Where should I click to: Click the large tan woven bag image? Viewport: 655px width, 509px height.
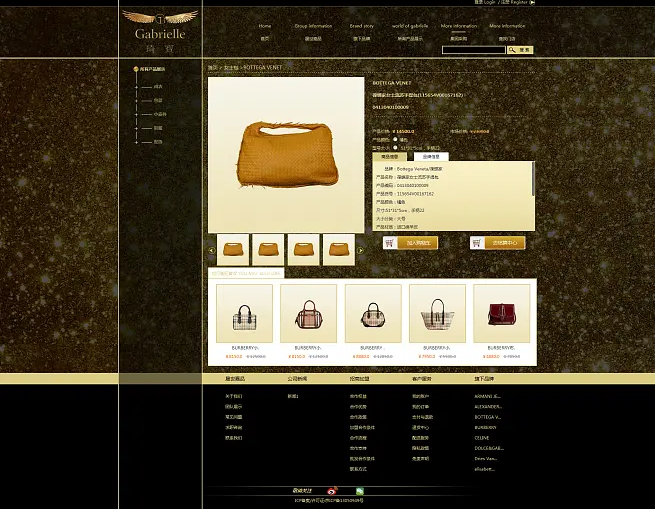point(286,155)
